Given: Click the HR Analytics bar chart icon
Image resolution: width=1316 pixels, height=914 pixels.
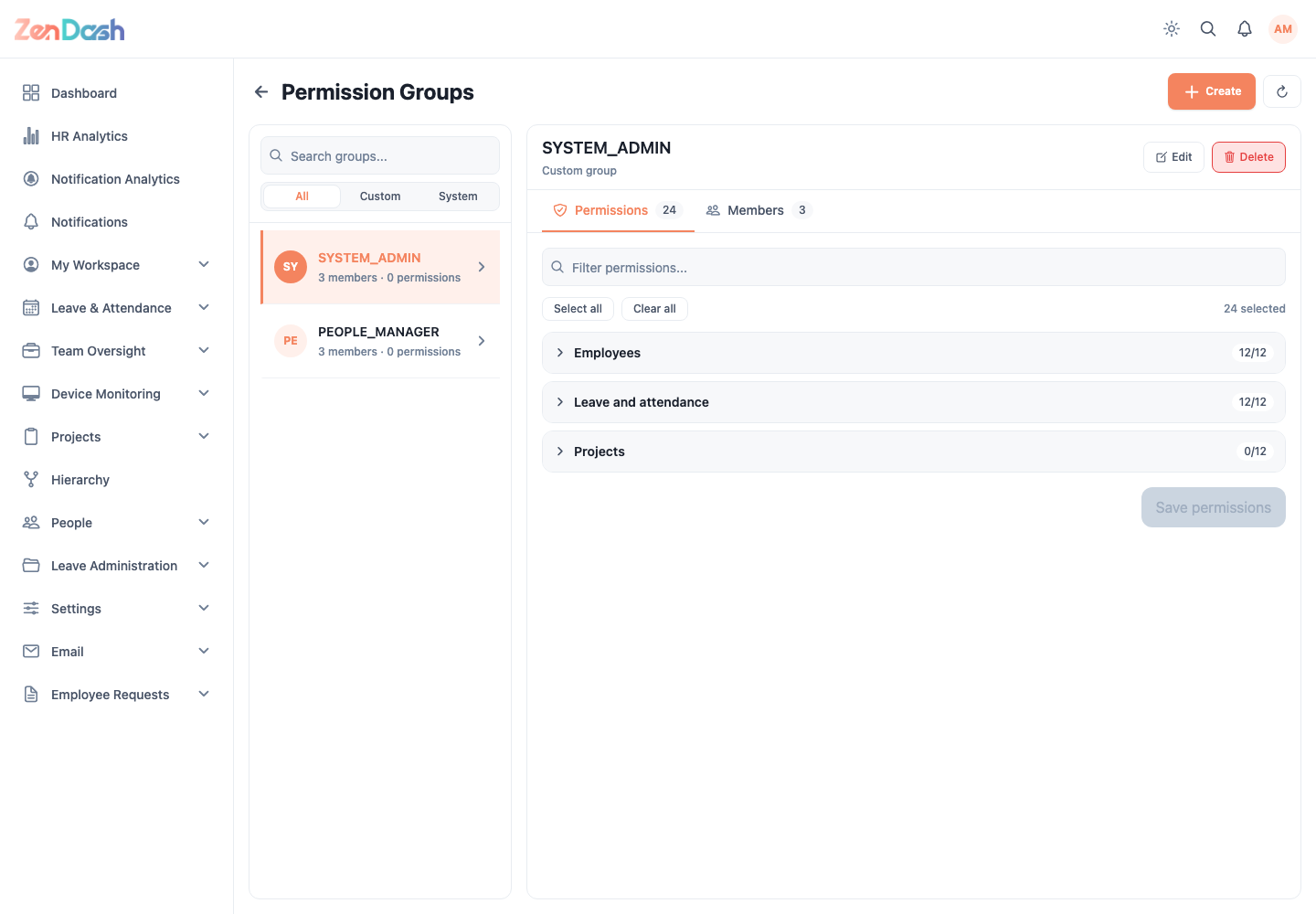Looking at the screenshot, I should [x=31, y=136].
